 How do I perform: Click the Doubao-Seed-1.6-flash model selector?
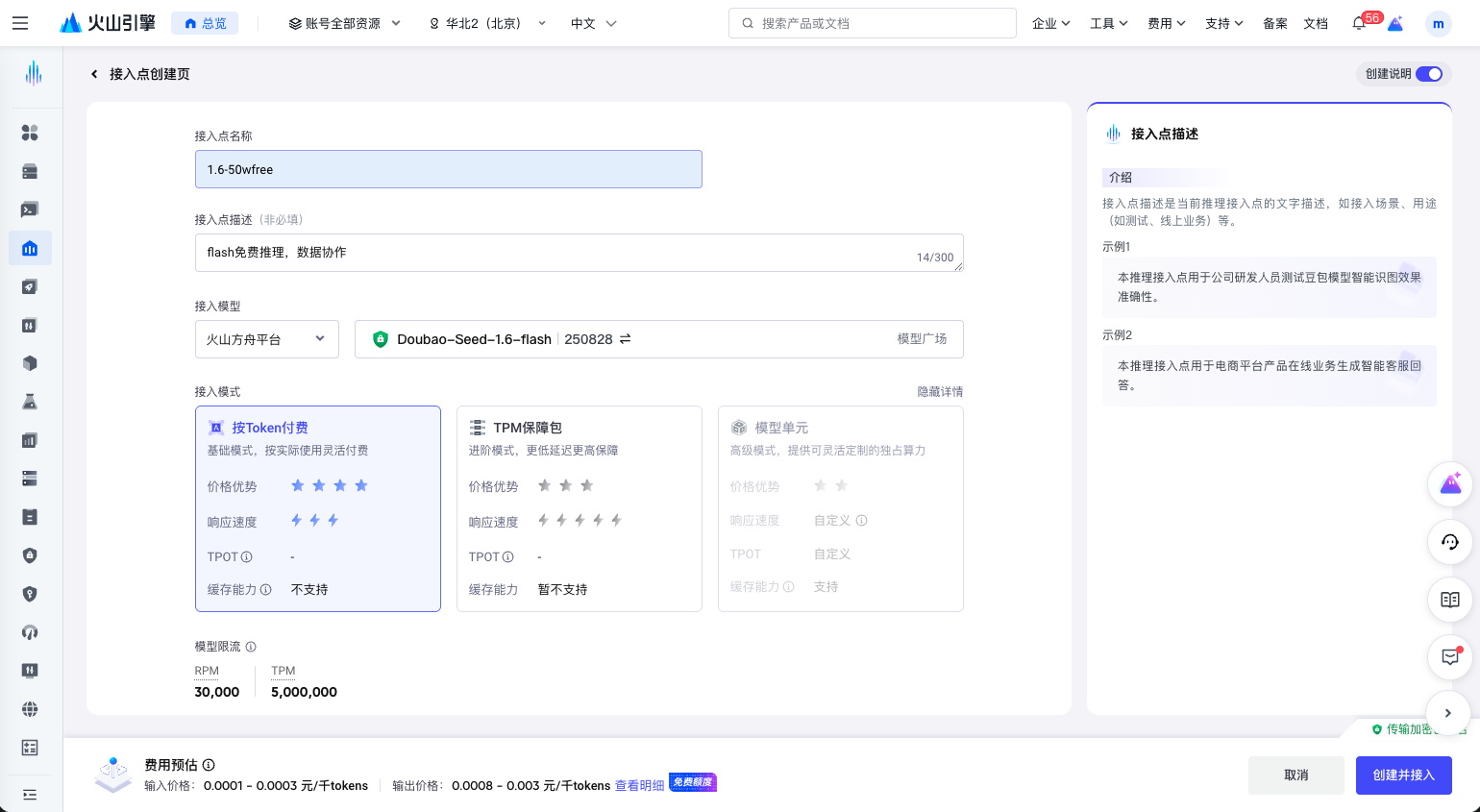pos(659,339)
